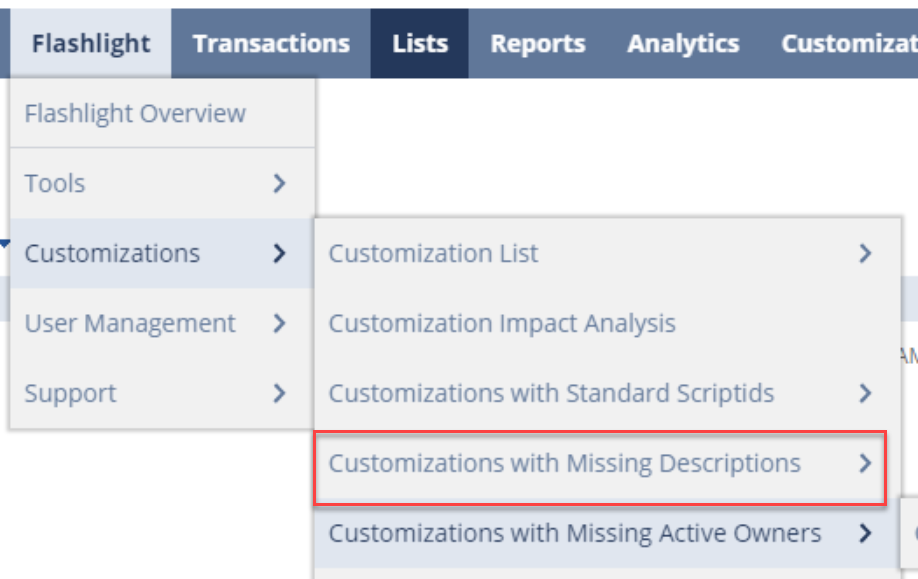This screenshot has height=579, width=918.
Task: Choose the Support menu item
Action: tap(70, 393)
